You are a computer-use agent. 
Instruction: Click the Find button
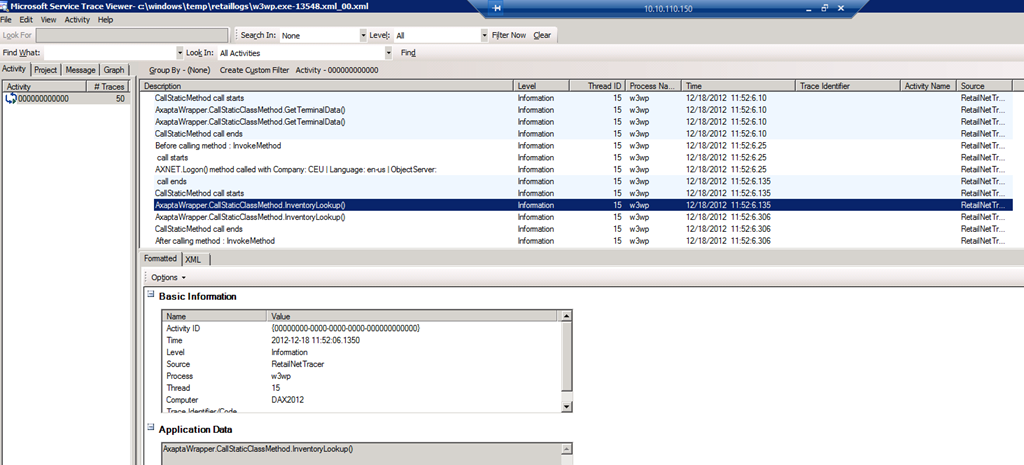click(408, 53)
